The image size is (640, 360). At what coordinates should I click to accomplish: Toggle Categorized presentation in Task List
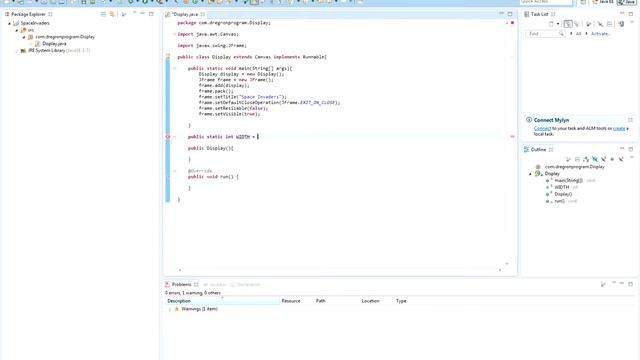point(568,24)
